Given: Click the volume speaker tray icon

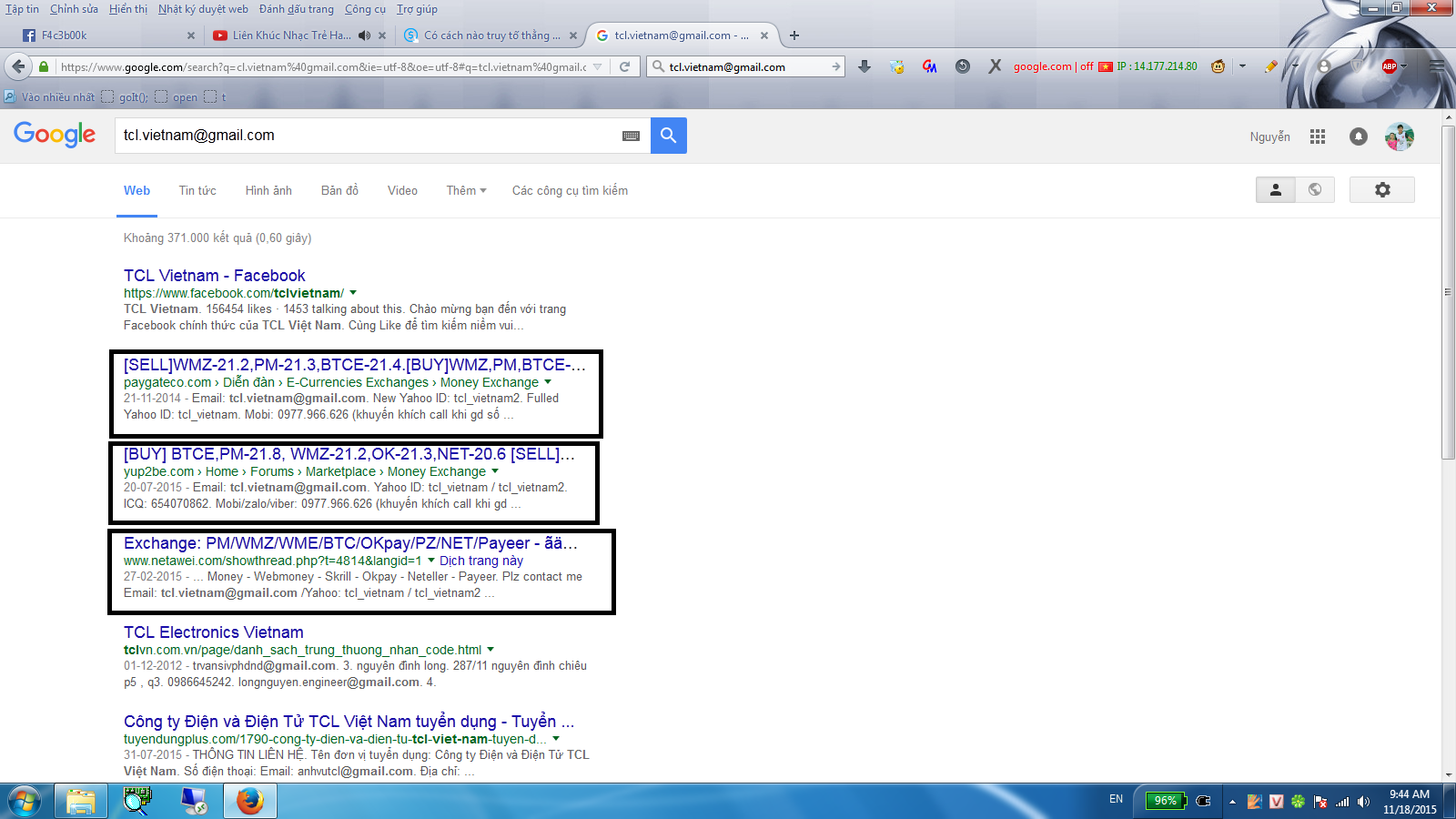Looking at the screenshot, I should click(x=1363, y=802).
